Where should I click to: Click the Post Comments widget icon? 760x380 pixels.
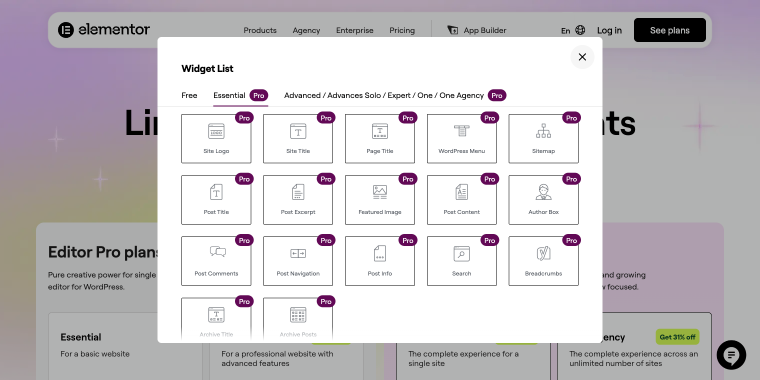click(x=218, y=252)
